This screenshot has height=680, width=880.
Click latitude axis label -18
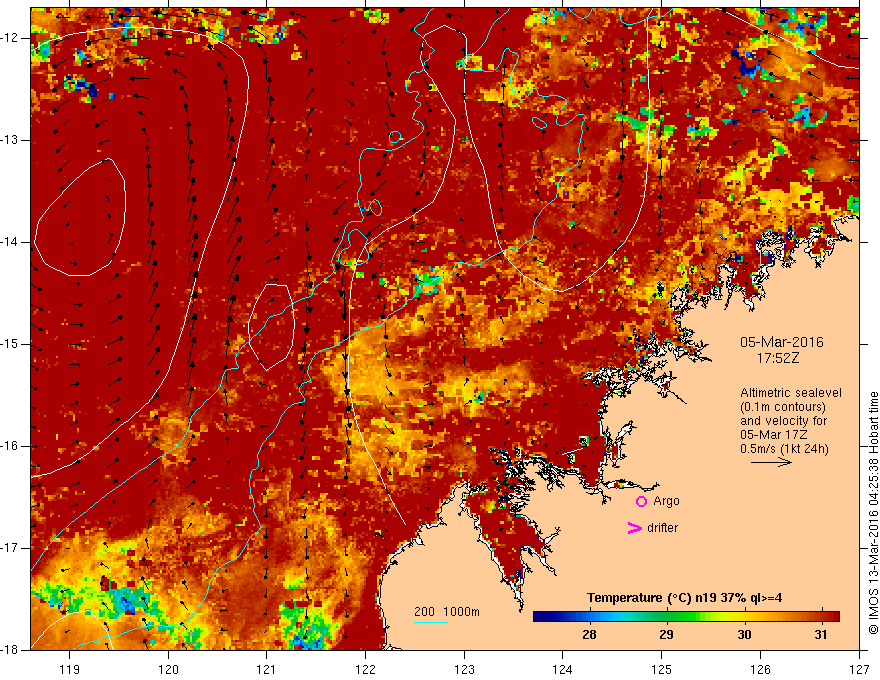click(10, 650)
